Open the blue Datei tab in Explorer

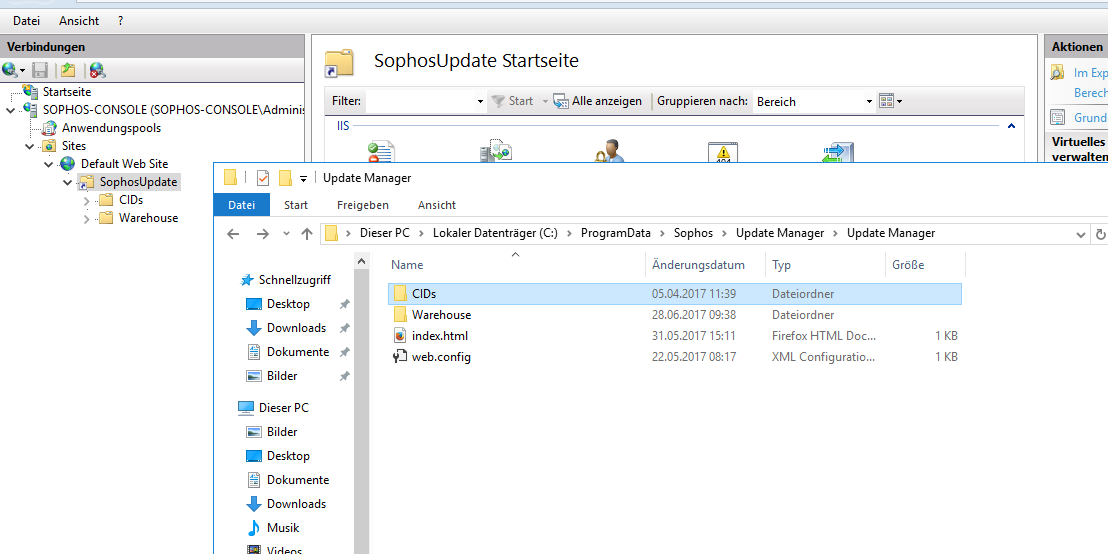(241, 205)
